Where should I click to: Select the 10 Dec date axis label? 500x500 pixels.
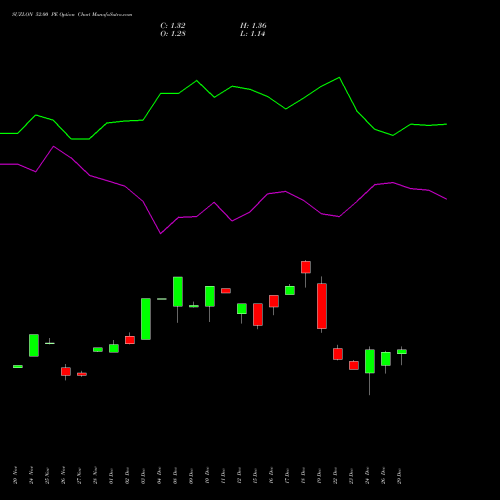coord(207,476)
